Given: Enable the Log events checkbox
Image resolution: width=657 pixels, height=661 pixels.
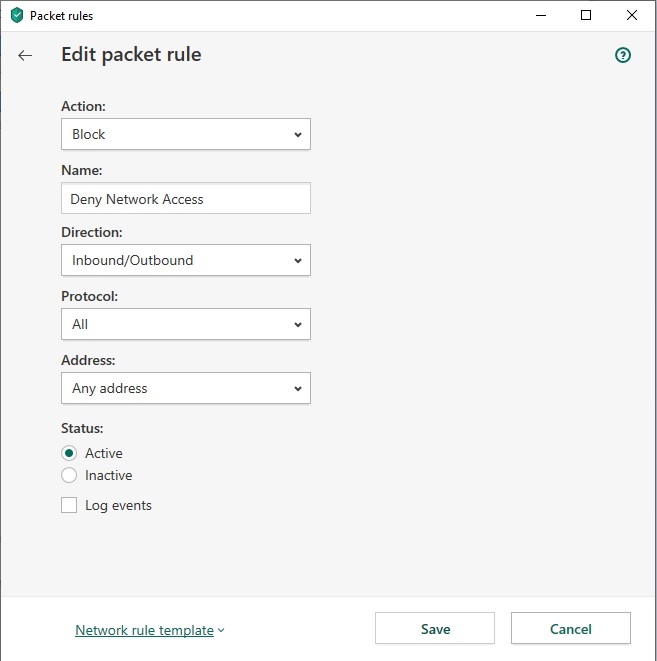Looking at the screenshot, I should tap(69, 505).
